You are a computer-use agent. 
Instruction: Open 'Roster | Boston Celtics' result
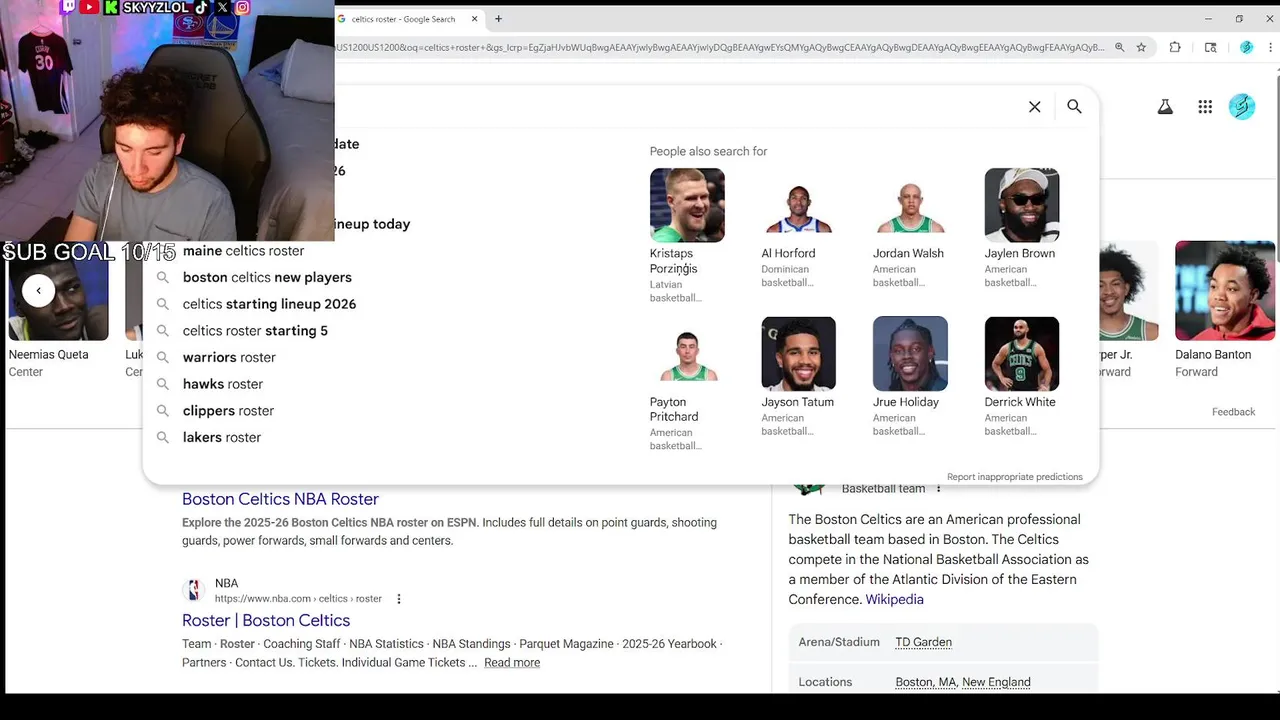(266, 620)
